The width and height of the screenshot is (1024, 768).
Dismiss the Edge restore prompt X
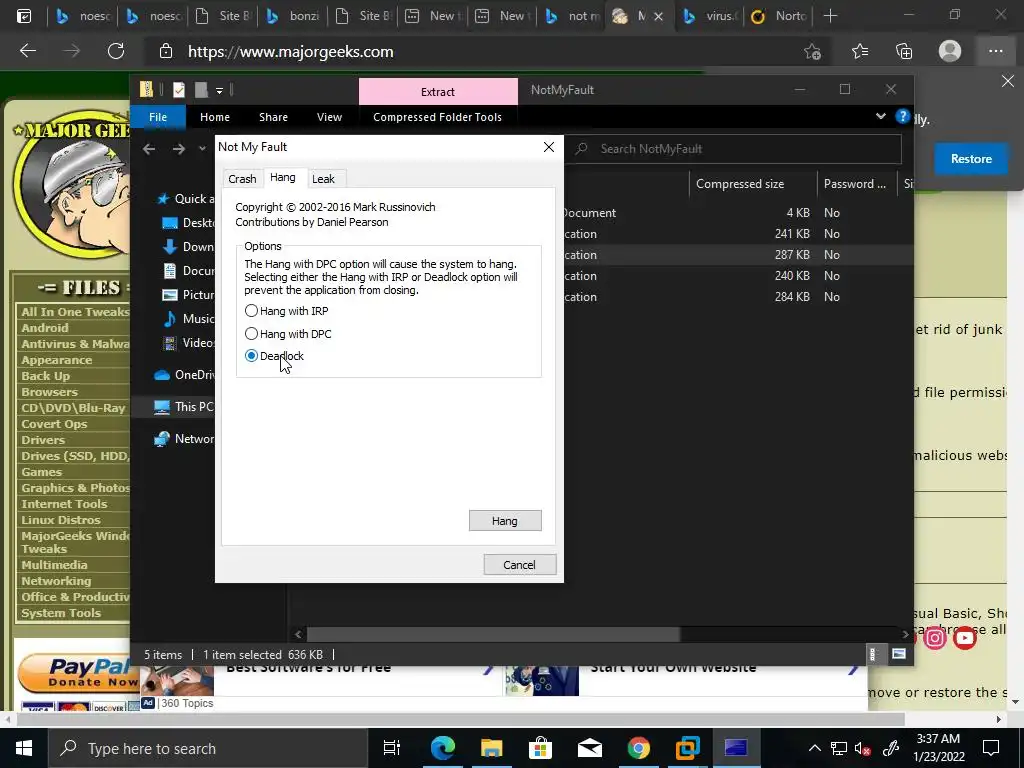(x=1008, y=82)
